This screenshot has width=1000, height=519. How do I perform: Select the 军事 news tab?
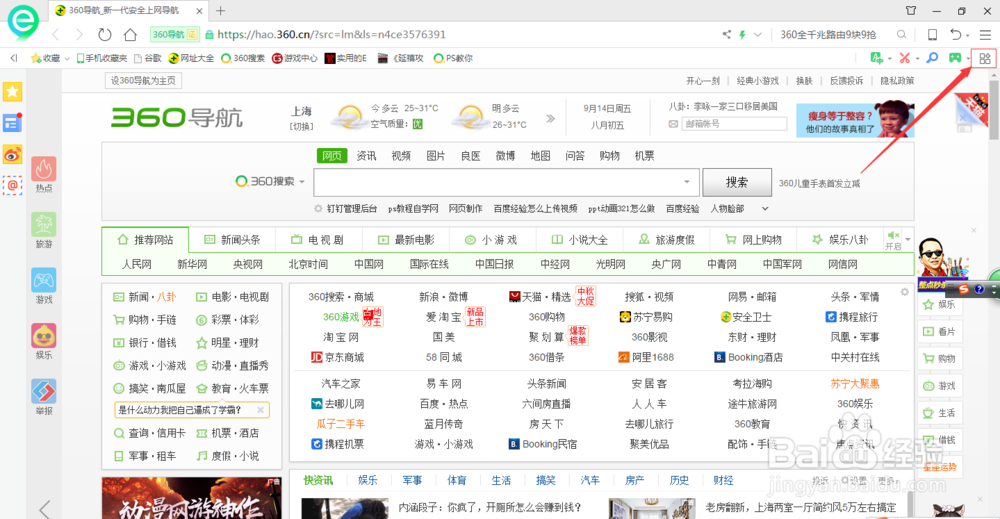coord(412,480)
